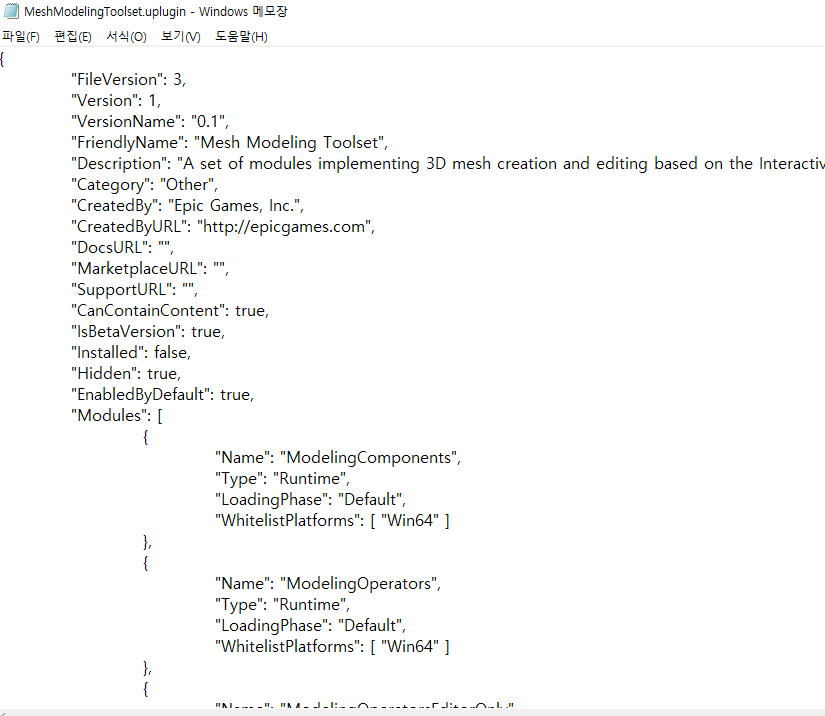Click the "EnabledByDefault": true line

(x=163, y=395)
